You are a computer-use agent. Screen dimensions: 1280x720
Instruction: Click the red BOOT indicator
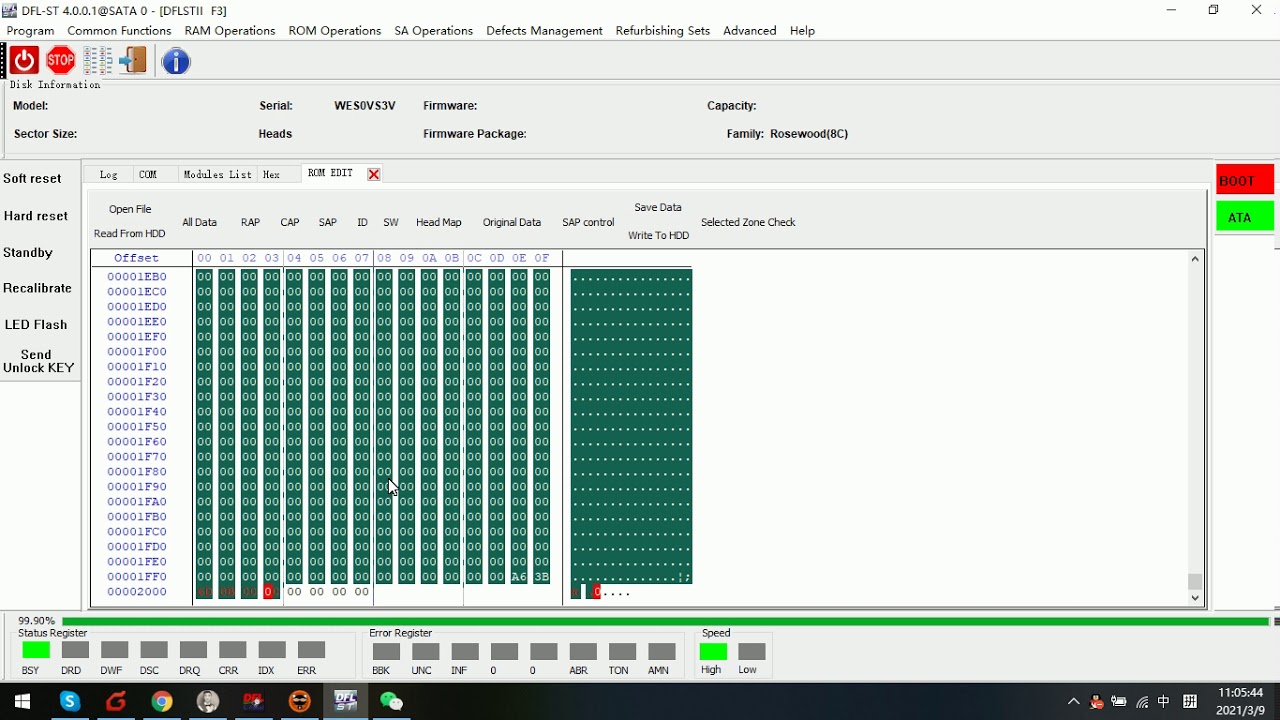coord(1245,181)
